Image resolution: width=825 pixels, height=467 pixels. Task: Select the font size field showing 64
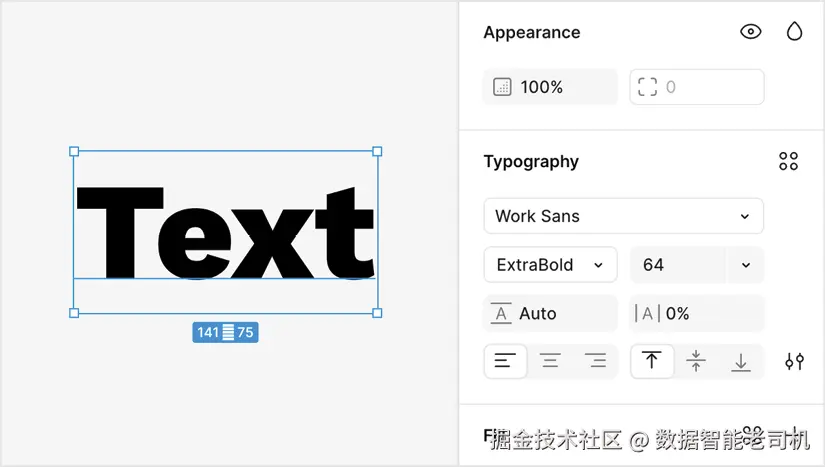click(678, 265)
